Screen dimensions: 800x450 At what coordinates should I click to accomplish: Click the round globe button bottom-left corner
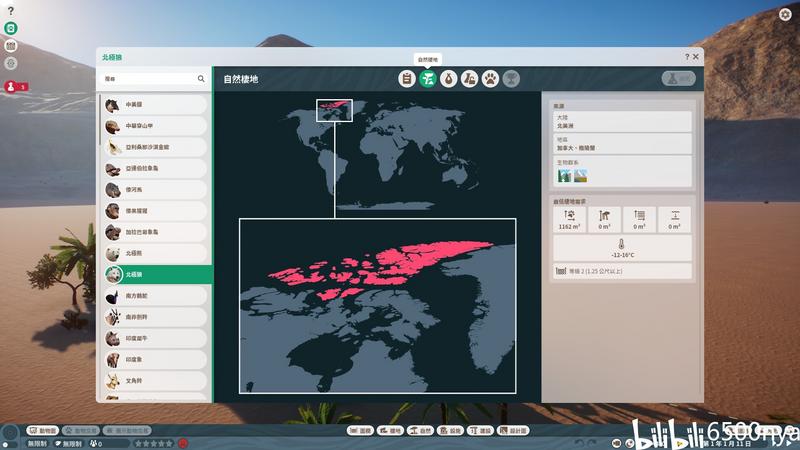coord(10,434)
